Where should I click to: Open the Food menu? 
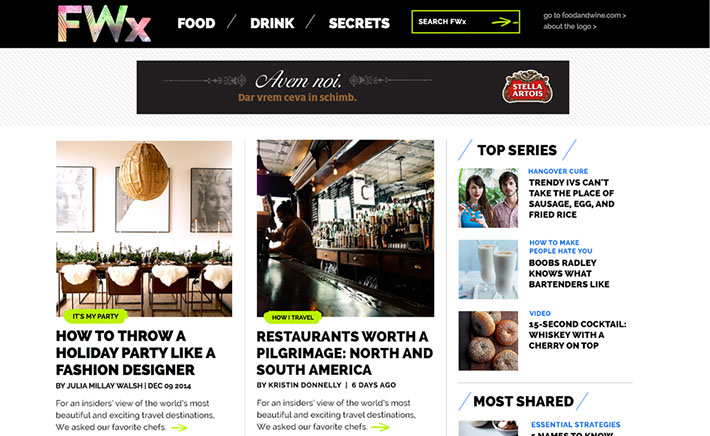[196, 23]
